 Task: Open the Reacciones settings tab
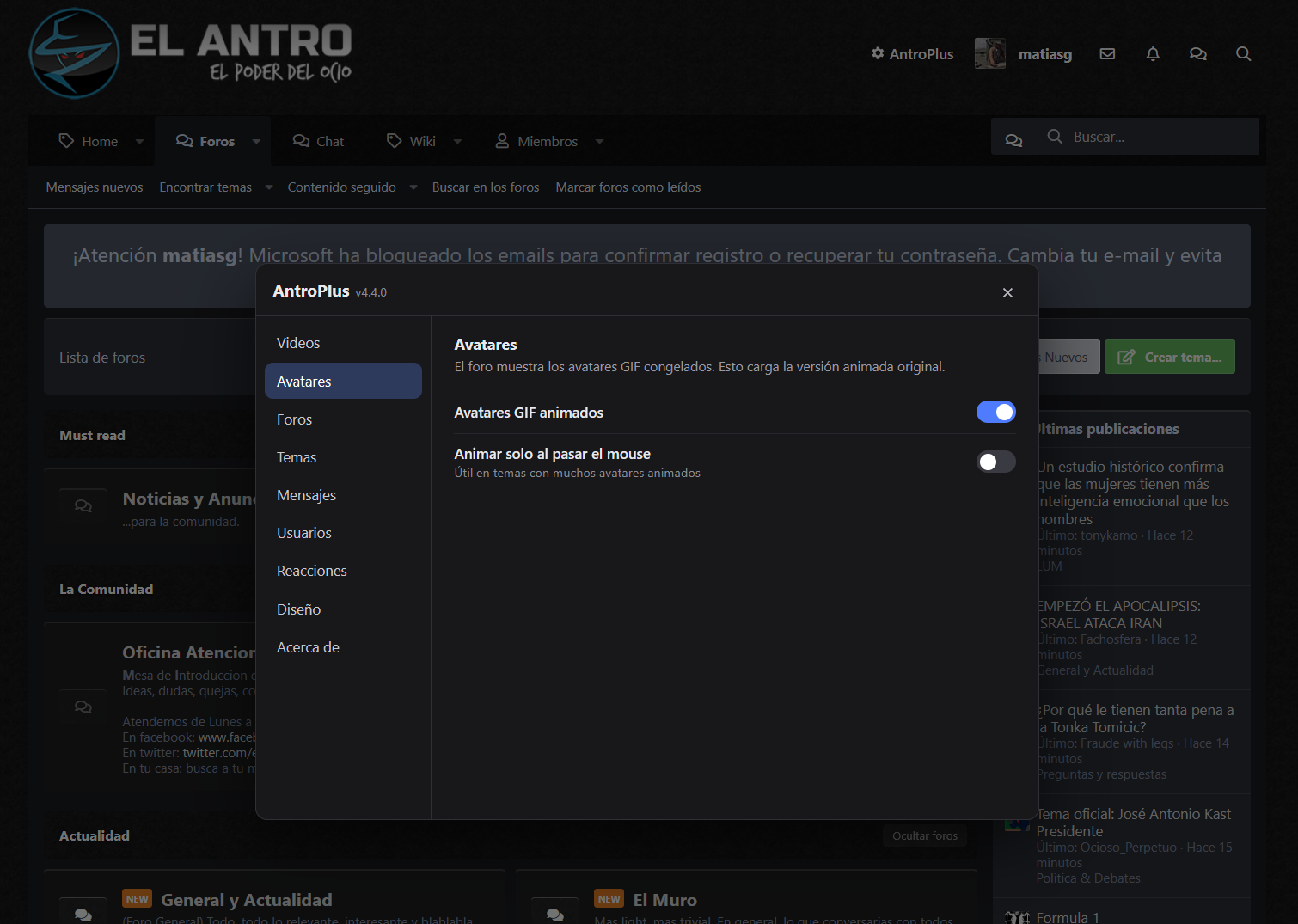343,571
